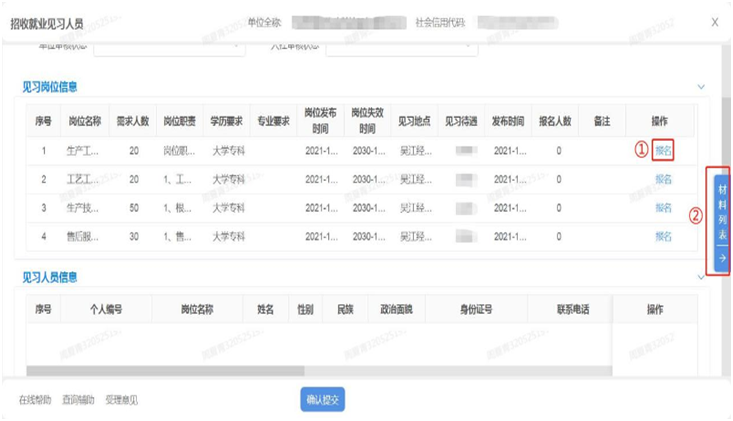Screen dimensions: 733x421
Task: Click 报名 for position row 2
Action: tap(663, 180)
